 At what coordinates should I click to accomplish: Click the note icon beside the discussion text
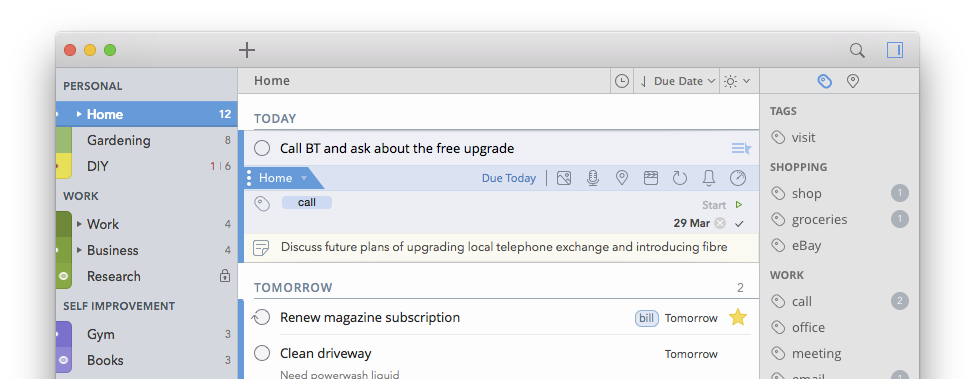tap(261, 248)
